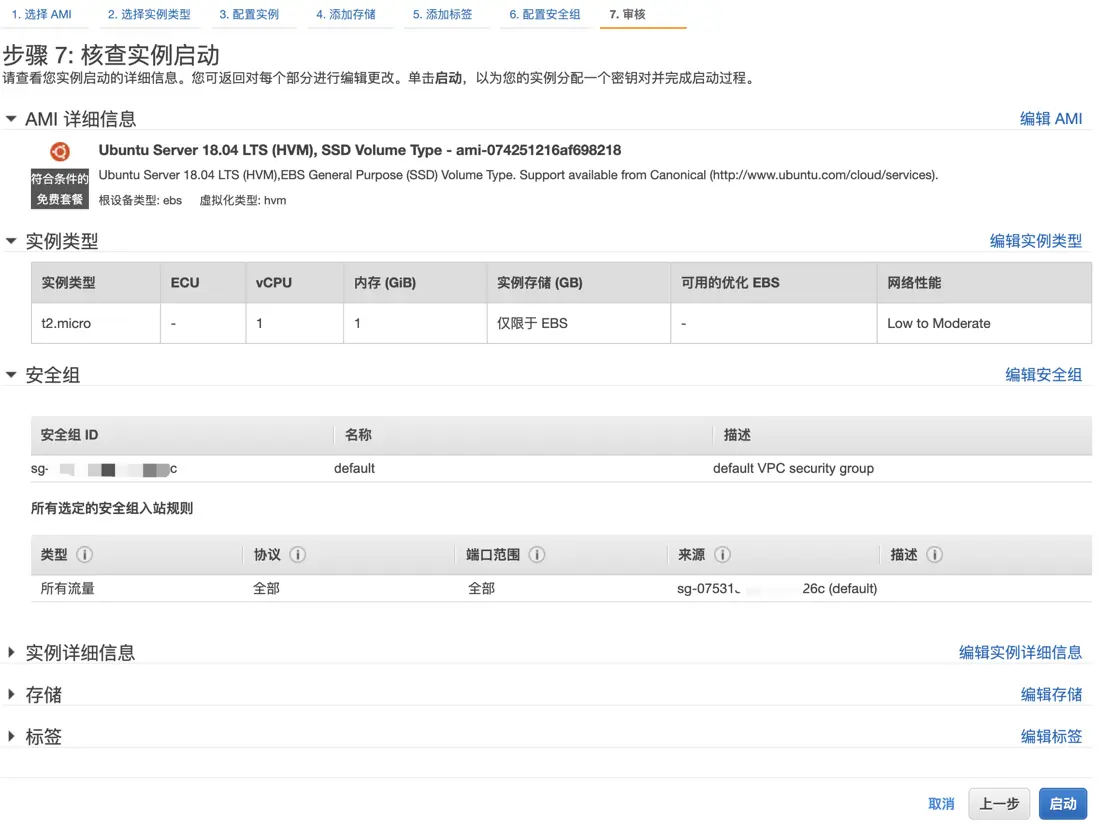Click the default VPC security group text
This screenshot has width=1098, height=825.
(793, 469)
